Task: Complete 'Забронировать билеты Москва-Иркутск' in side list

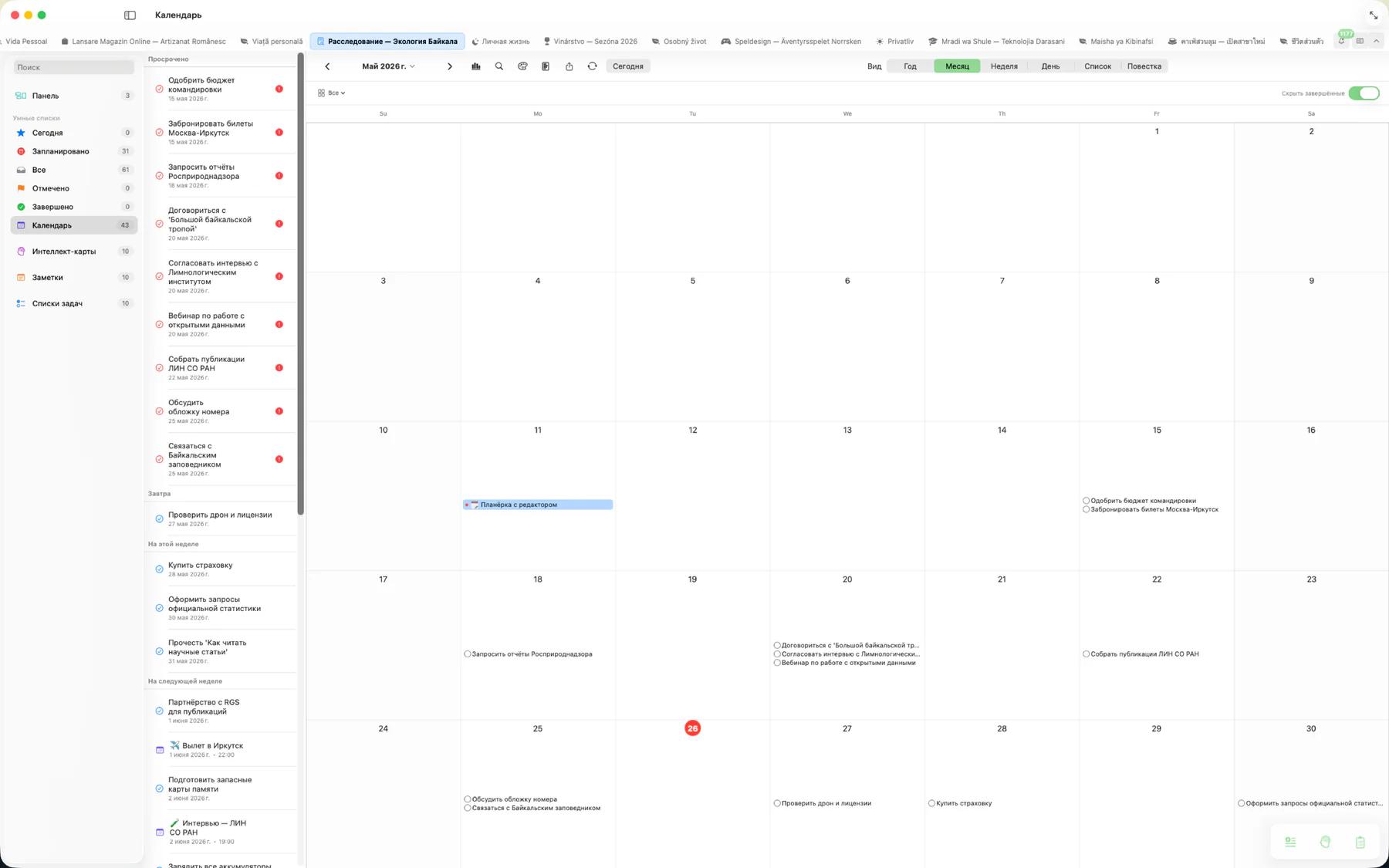Action: click(x=159, y=132)
